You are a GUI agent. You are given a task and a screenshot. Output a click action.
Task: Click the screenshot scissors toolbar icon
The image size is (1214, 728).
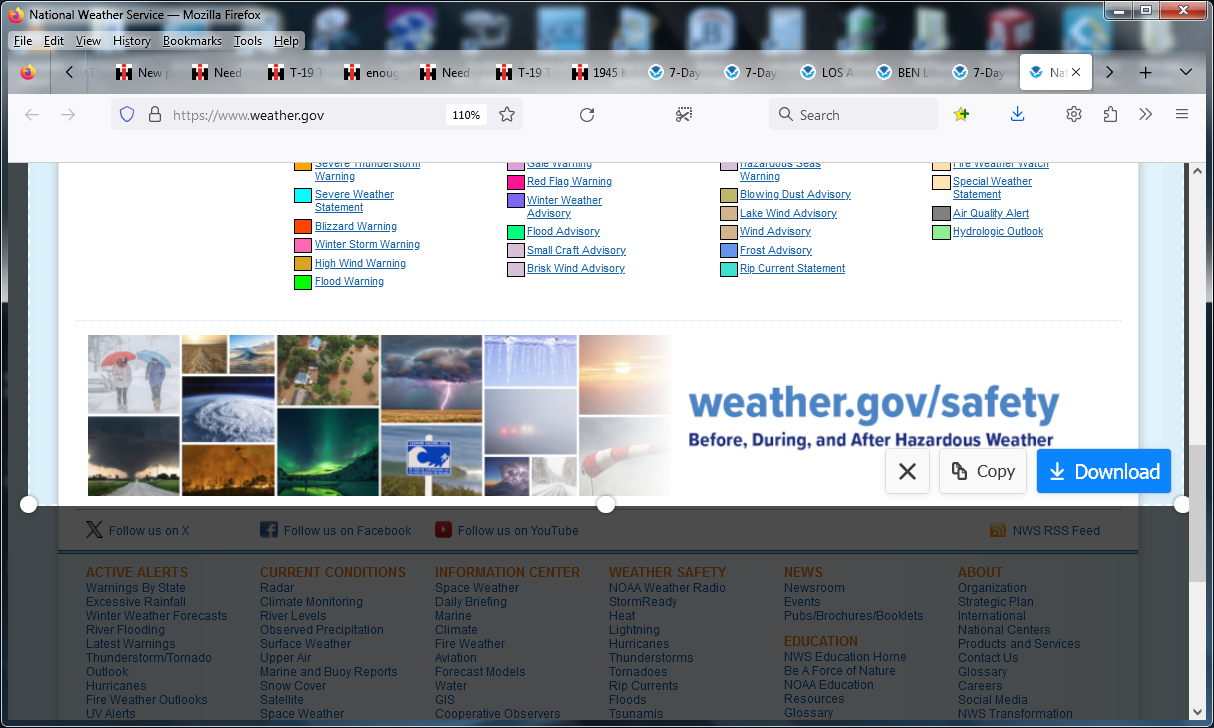684,115
